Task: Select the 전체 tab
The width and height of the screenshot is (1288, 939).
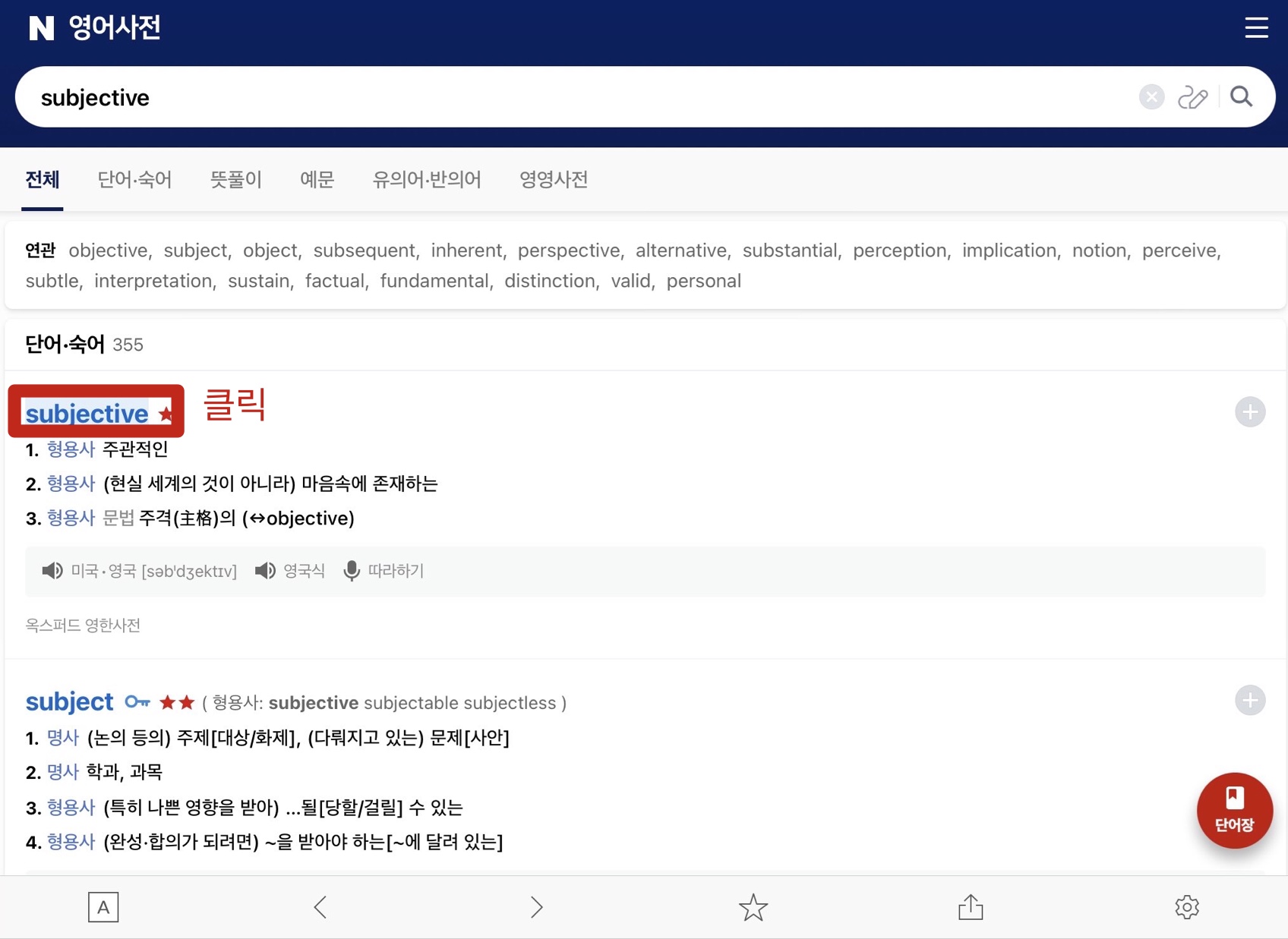Action: click(x=43, y=180)
